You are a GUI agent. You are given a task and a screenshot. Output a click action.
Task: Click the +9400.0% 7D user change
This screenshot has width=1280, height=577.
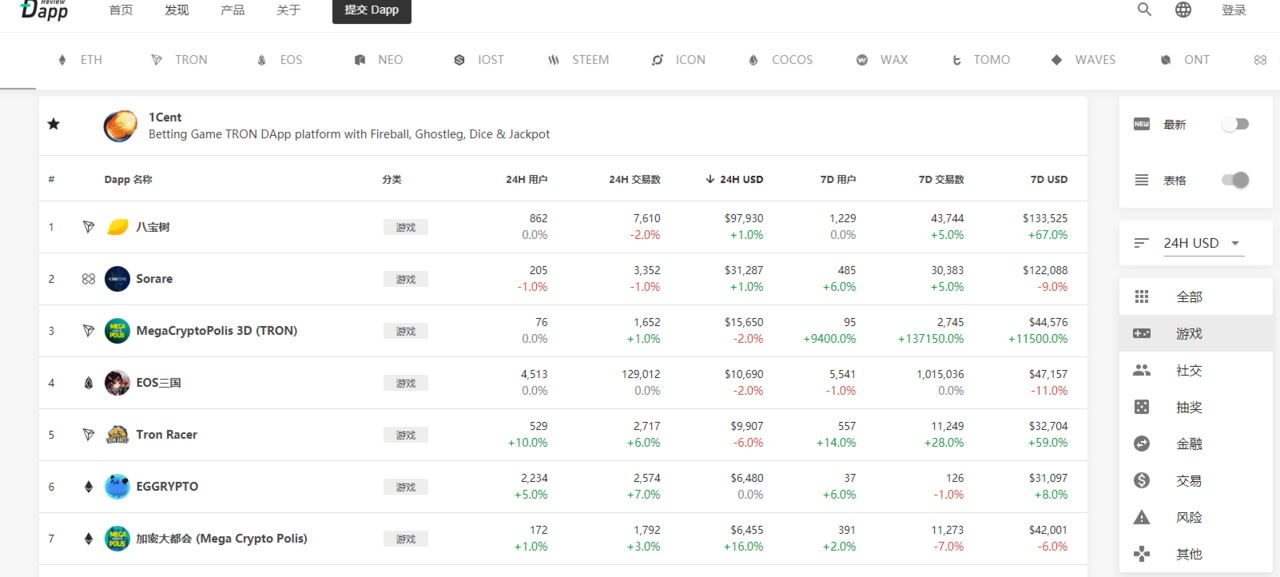(829, 339)
